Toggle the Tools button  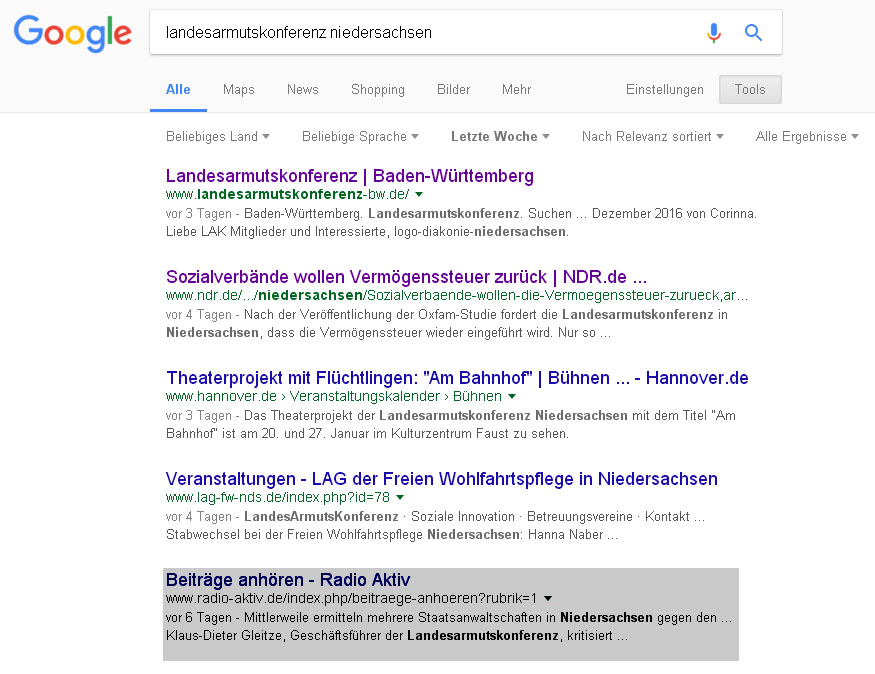click(750, 89)
